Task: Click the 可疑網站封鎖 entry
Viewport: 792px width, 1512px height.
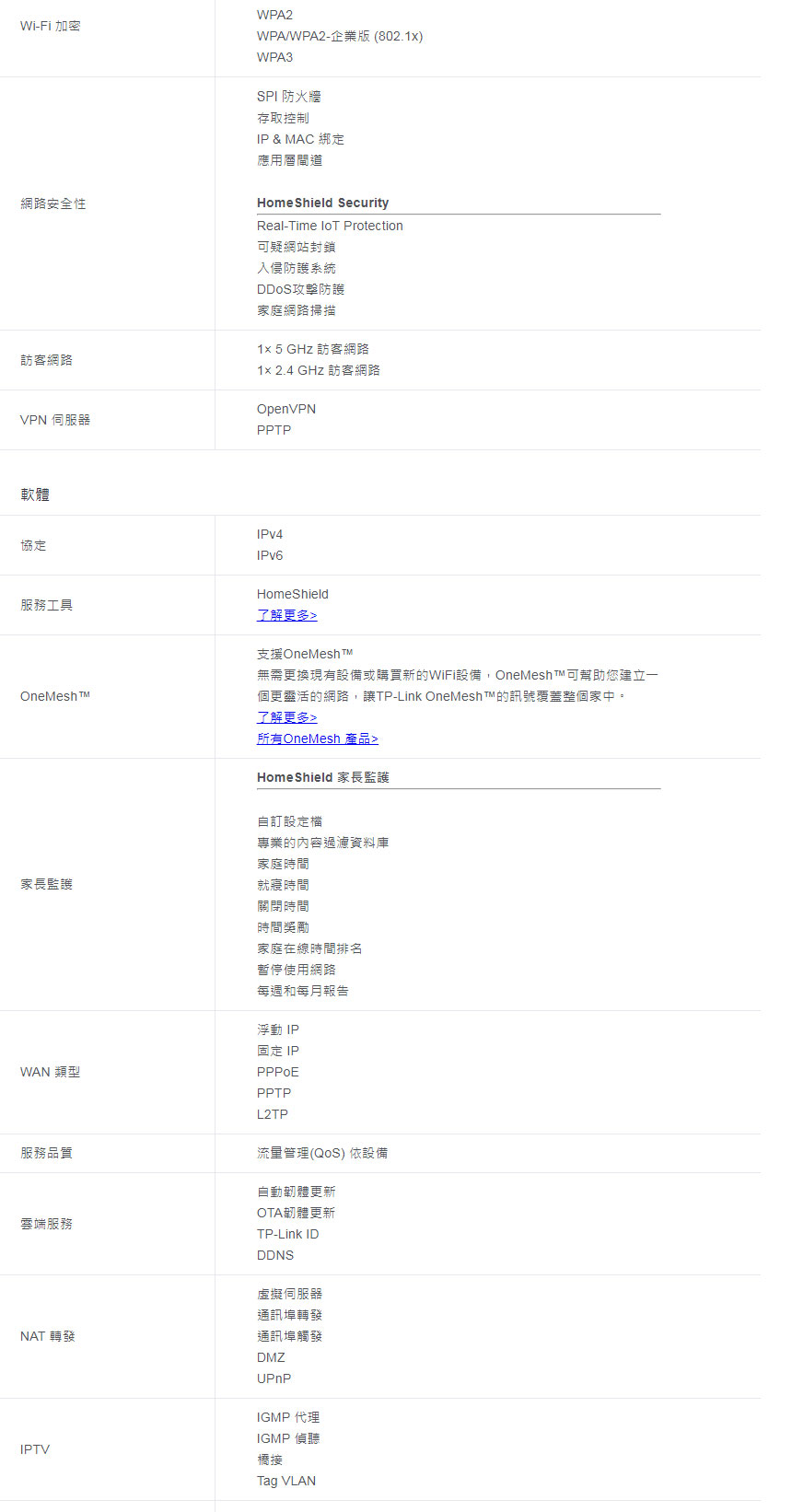Action: (x=296, y=247)
